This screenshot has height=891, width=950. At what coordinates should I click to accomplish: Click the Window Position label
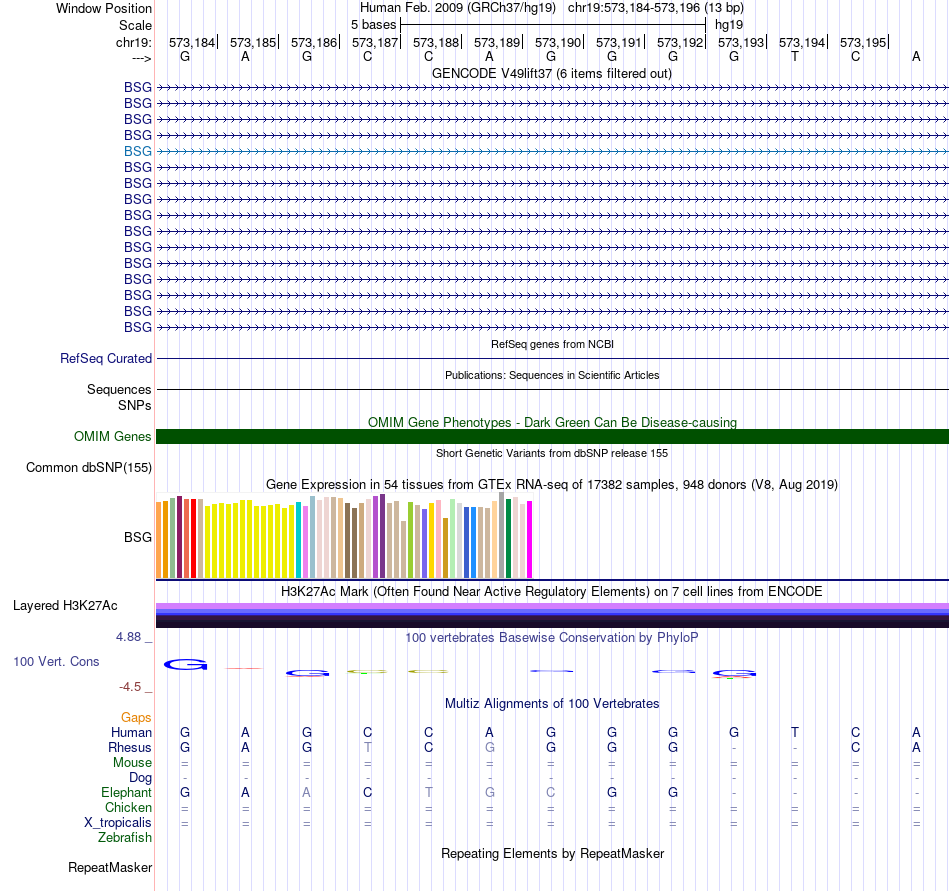click(x=104, y=8)
